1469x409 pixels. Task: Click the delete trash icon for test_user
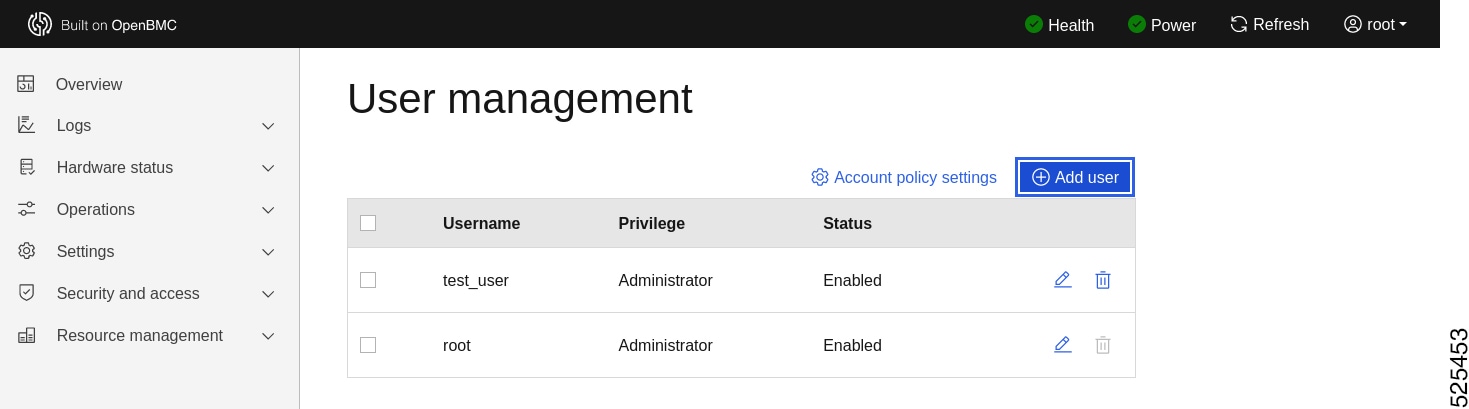1102,280
